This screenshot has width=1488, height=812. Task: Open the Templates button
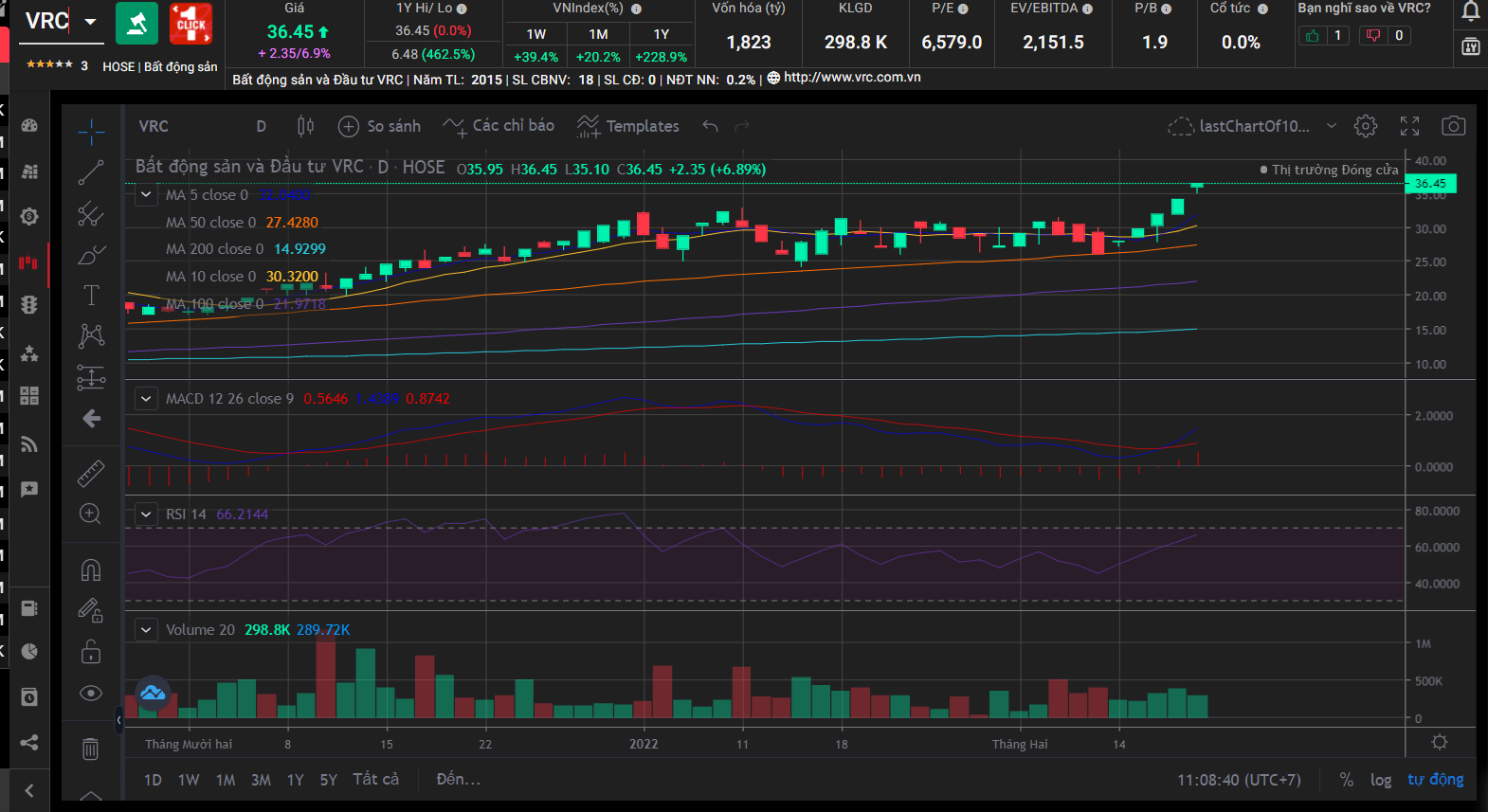[627, 126]
